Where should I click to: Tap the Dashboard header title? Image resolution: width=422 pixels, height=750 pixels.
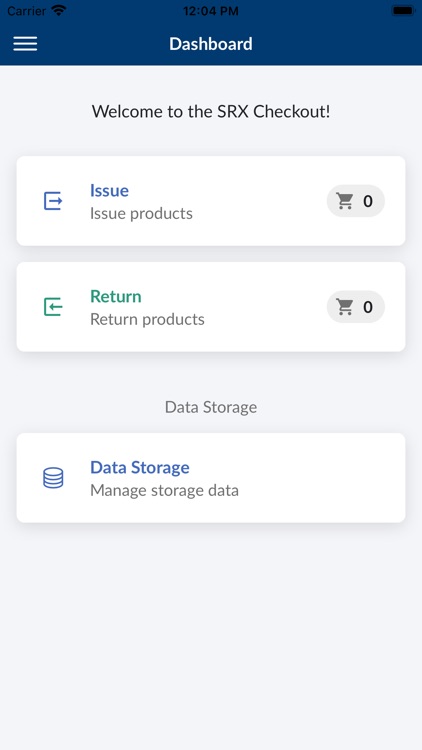point(211,44)
